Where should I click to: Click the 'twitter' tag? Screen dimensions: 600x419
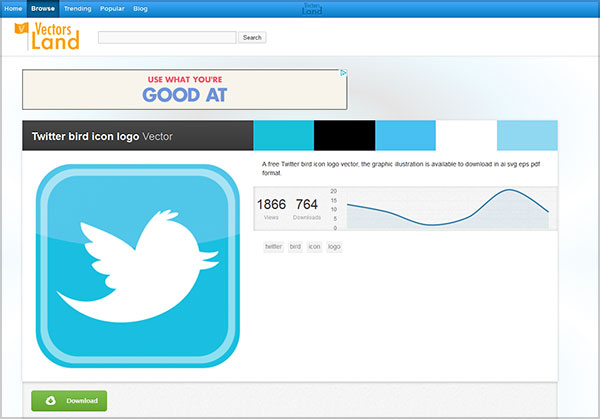click(274, 247)
